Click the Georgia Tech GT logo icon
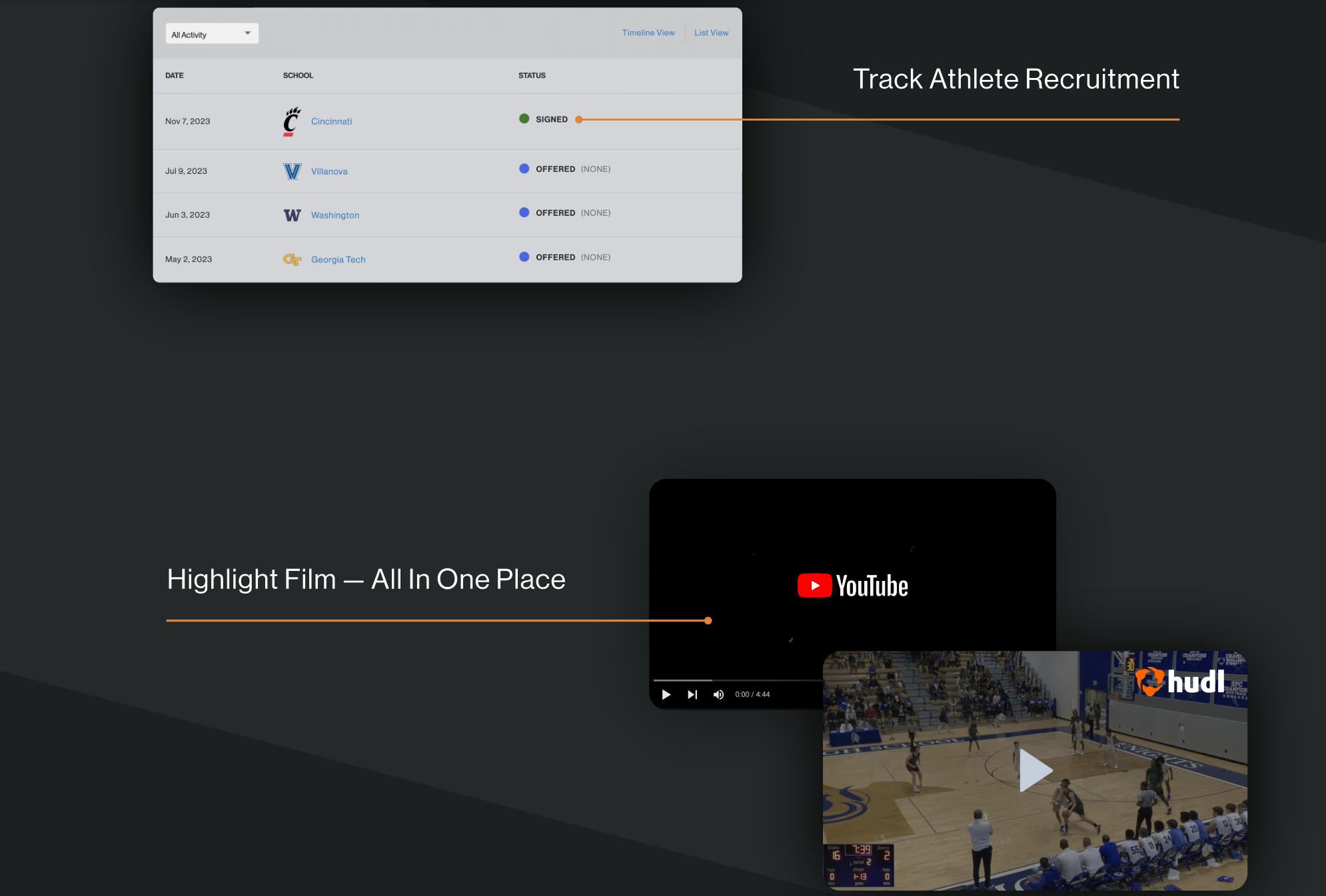Image resolution: width=1326 pixels, height=896 pixels. pos(292,259)
